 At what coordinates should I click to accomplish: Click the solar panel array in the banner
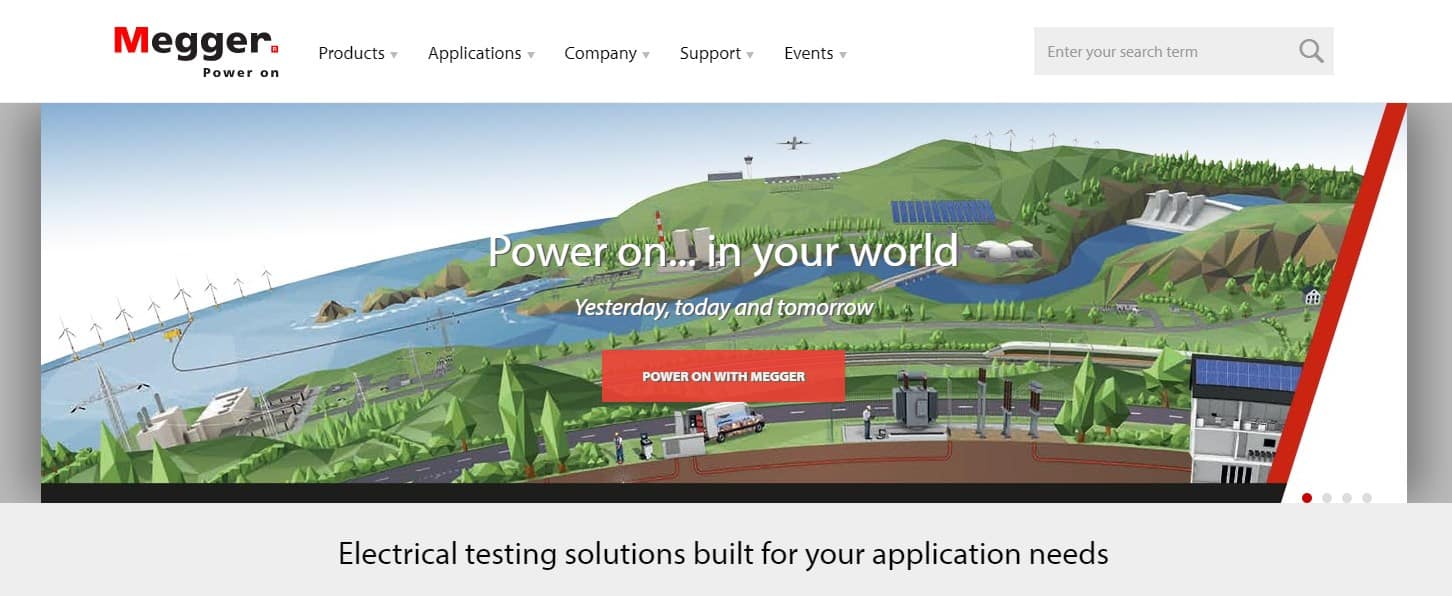pos(942,211)
